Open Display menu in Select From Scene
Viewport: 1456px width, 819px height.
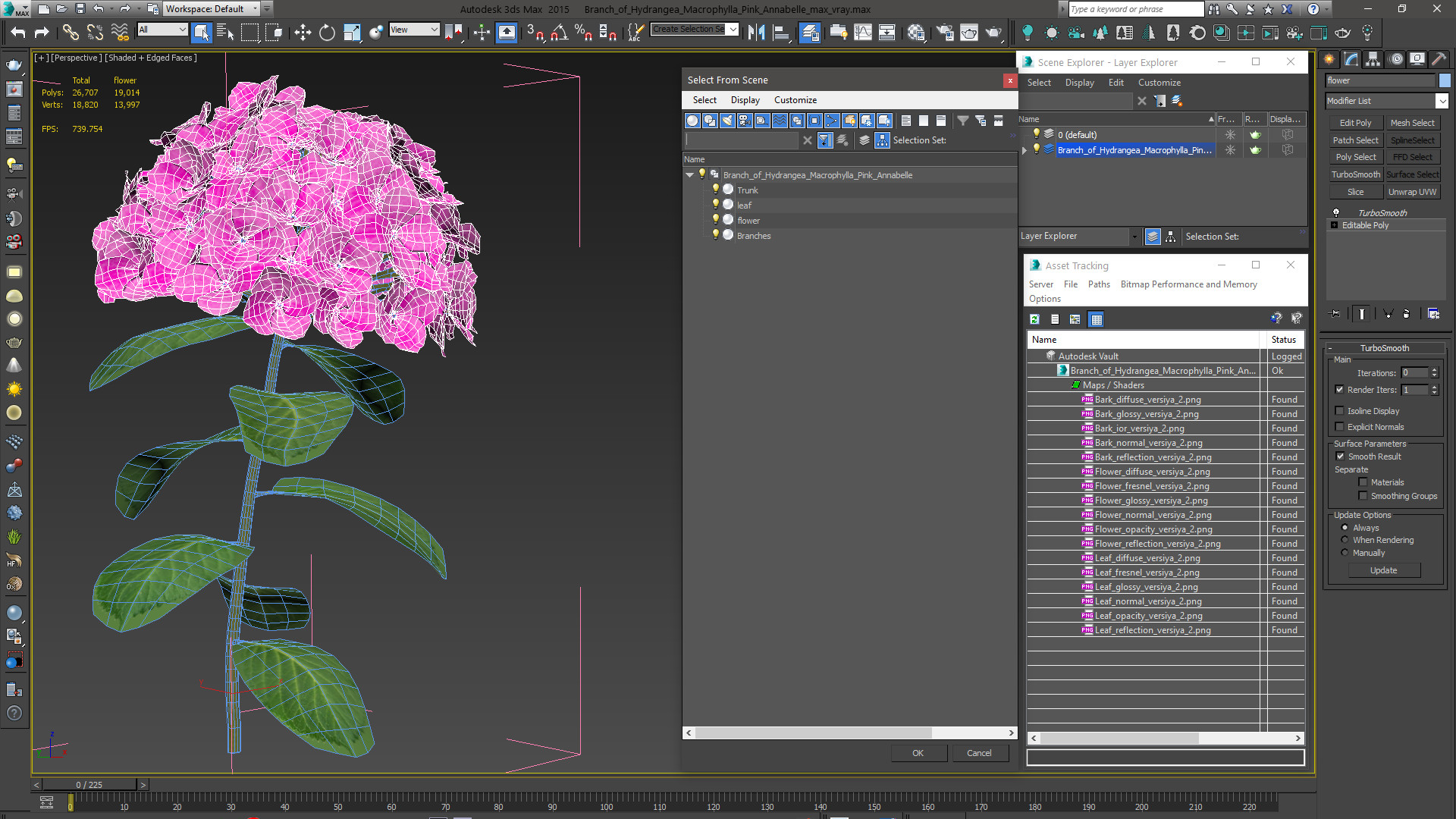[745, 100]
